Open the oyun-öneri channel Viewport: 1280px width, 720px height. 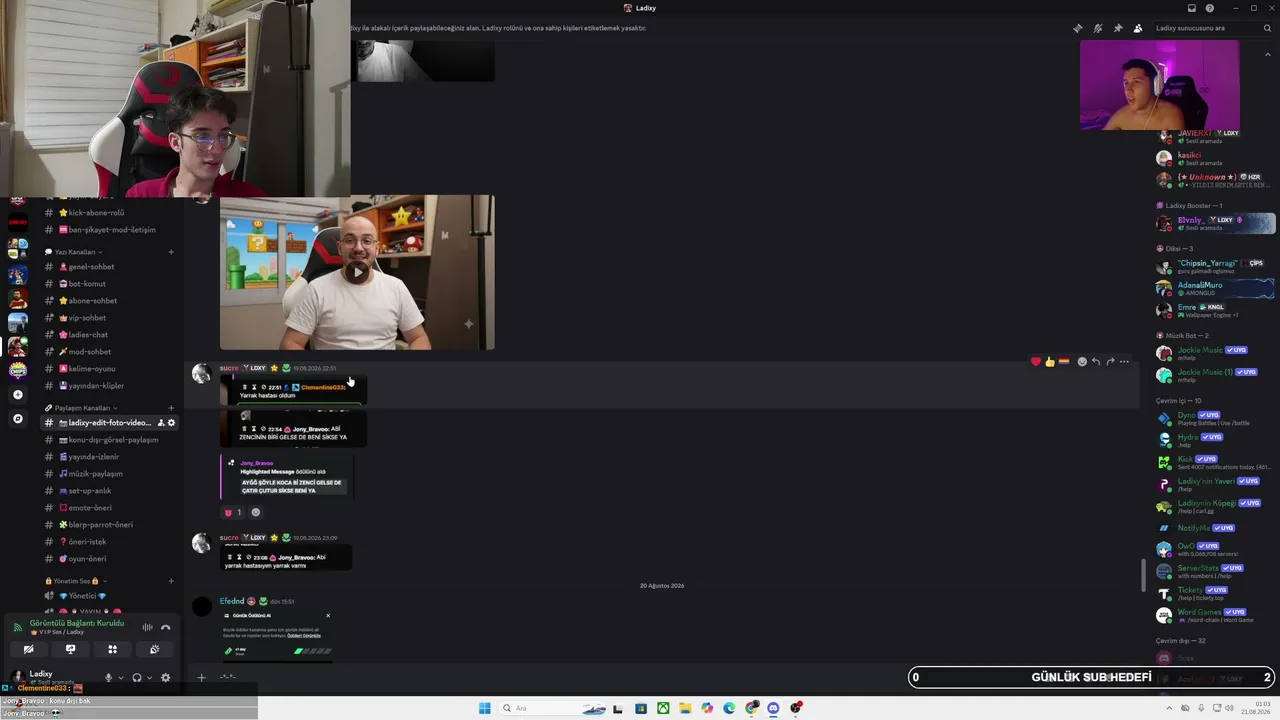tap(108, 559)
